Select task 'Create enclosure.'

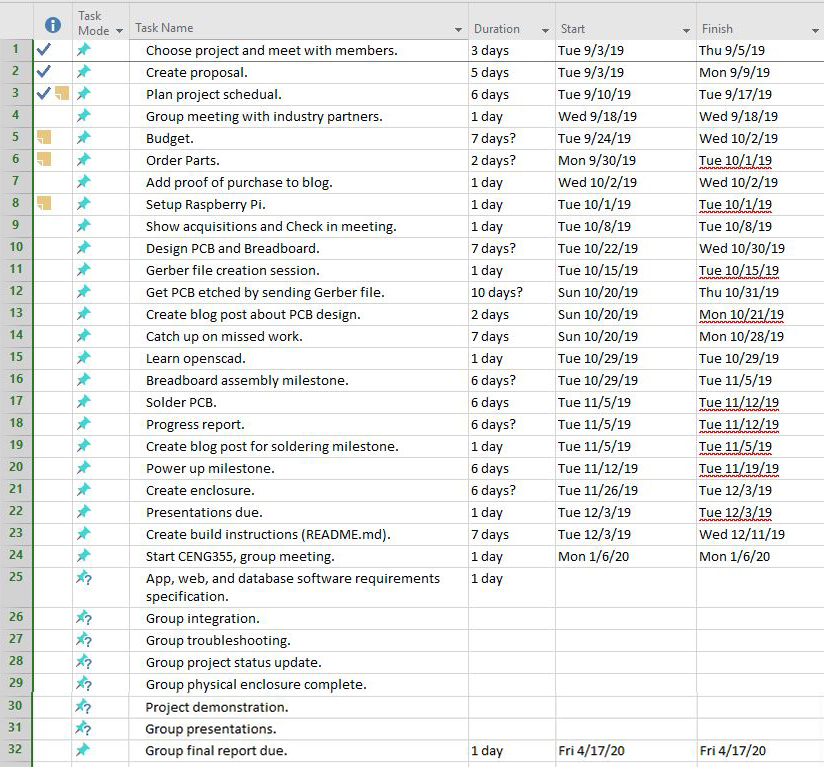200,490
